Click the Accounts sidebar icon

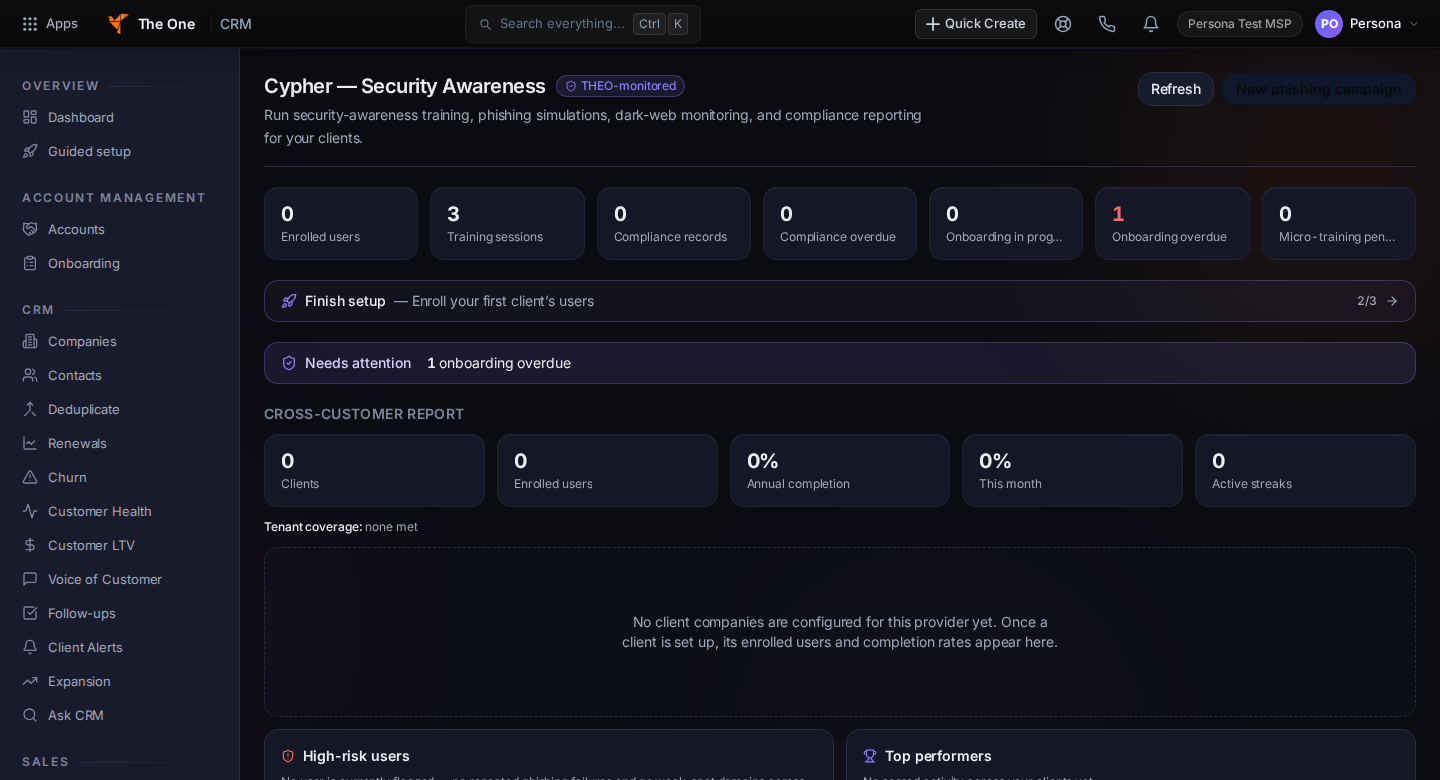click(x=30, y=229)
